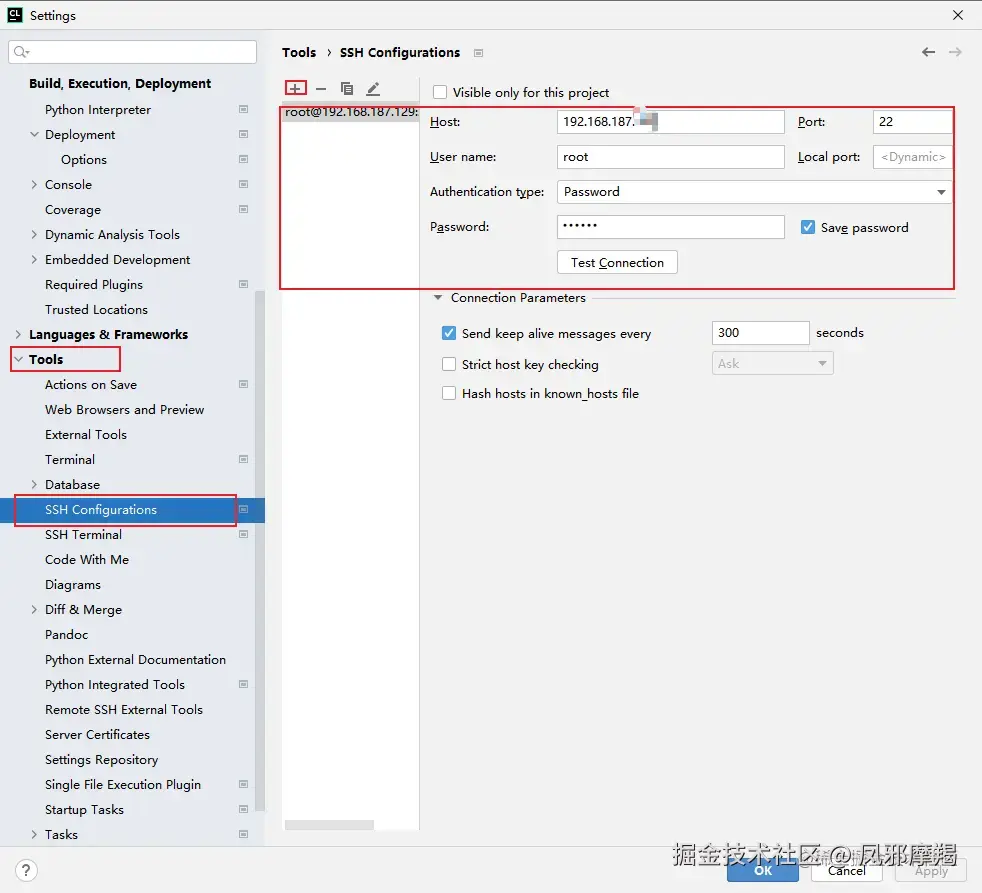Viewport: 982px width, 893px height.
Task: Open the disabled Ask dropdown
Action: [x=772, y=363]
